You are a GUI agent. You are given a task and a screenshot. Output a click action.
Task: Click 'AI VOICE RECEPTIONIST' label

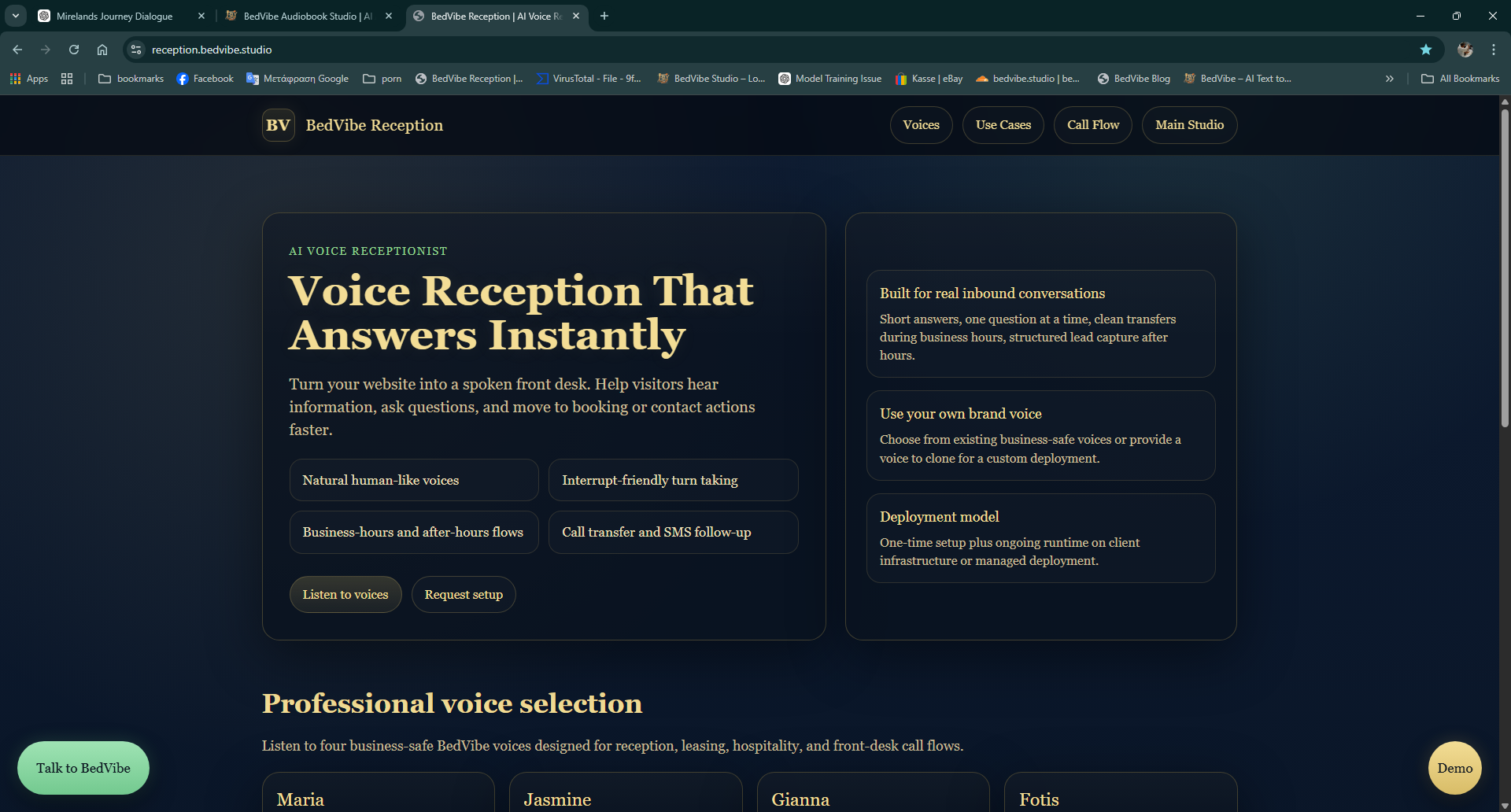point(368,251)
